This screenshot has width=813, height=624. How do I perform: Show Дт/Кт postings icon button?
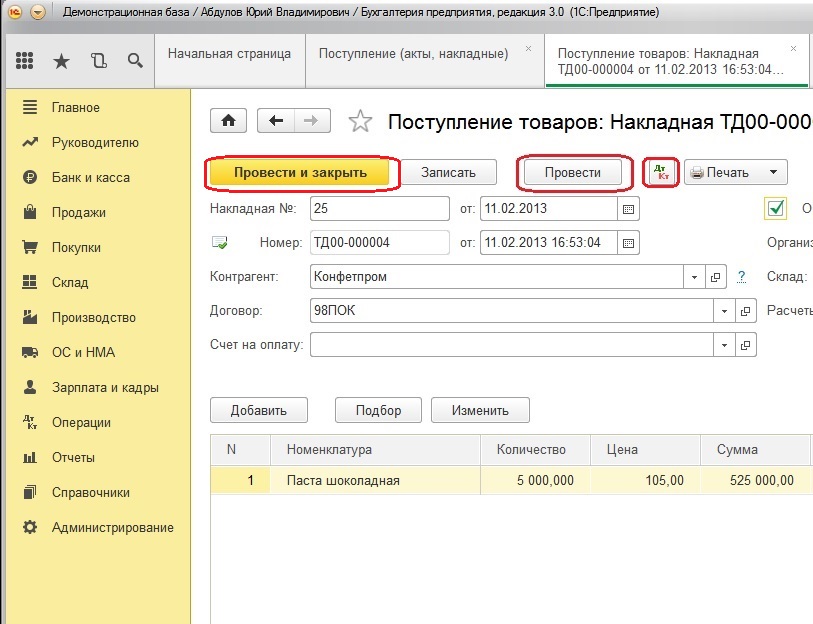click(661, 172)
